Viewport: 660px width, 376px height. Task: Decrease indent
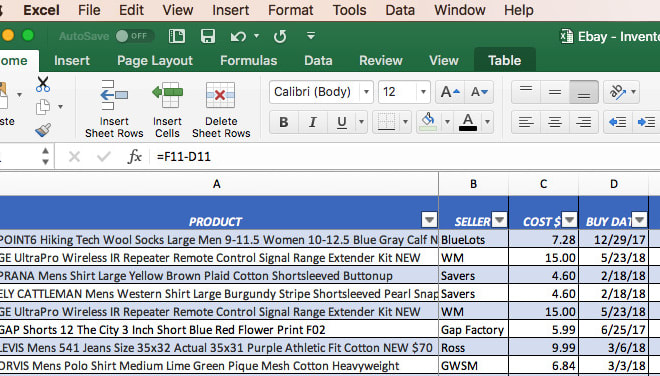click(x=617, y=122)
